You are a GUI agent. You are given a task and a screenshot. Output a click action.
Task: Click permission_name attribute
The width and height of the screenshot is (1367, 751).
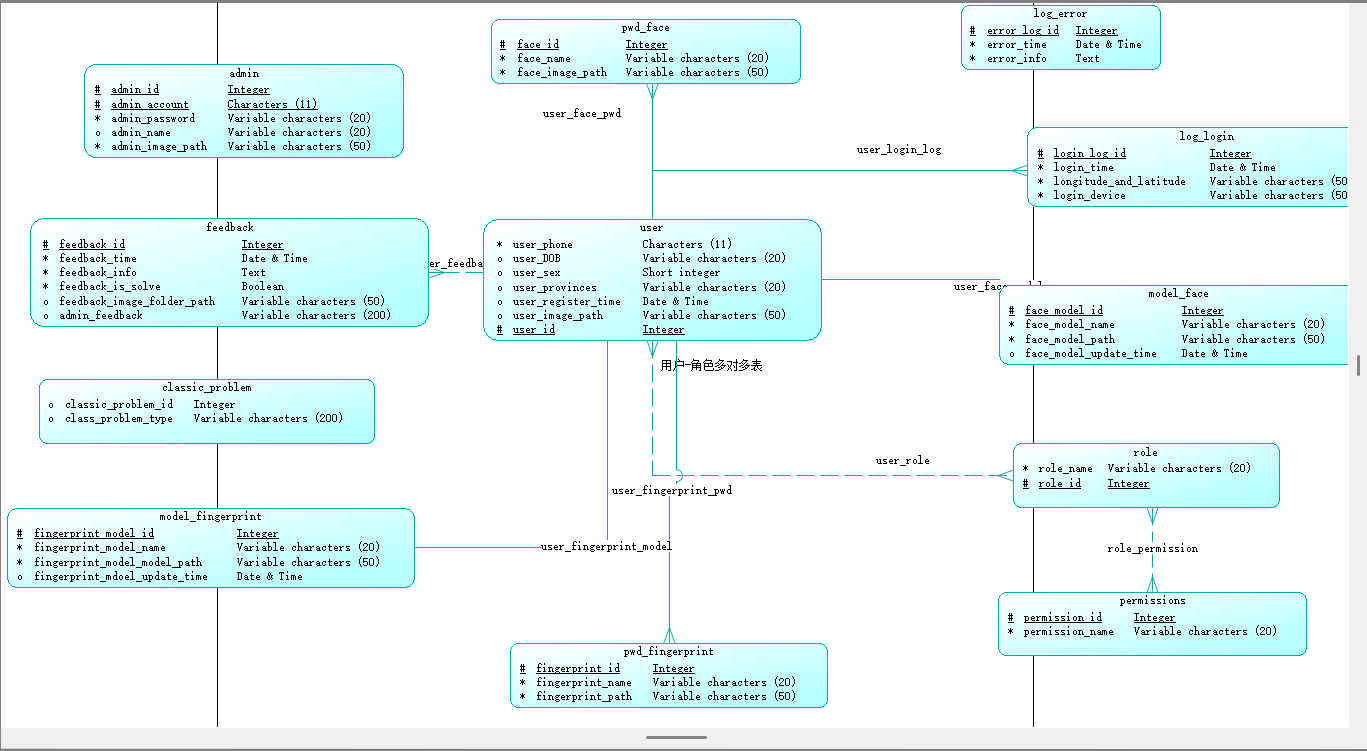pos(1068,631)
